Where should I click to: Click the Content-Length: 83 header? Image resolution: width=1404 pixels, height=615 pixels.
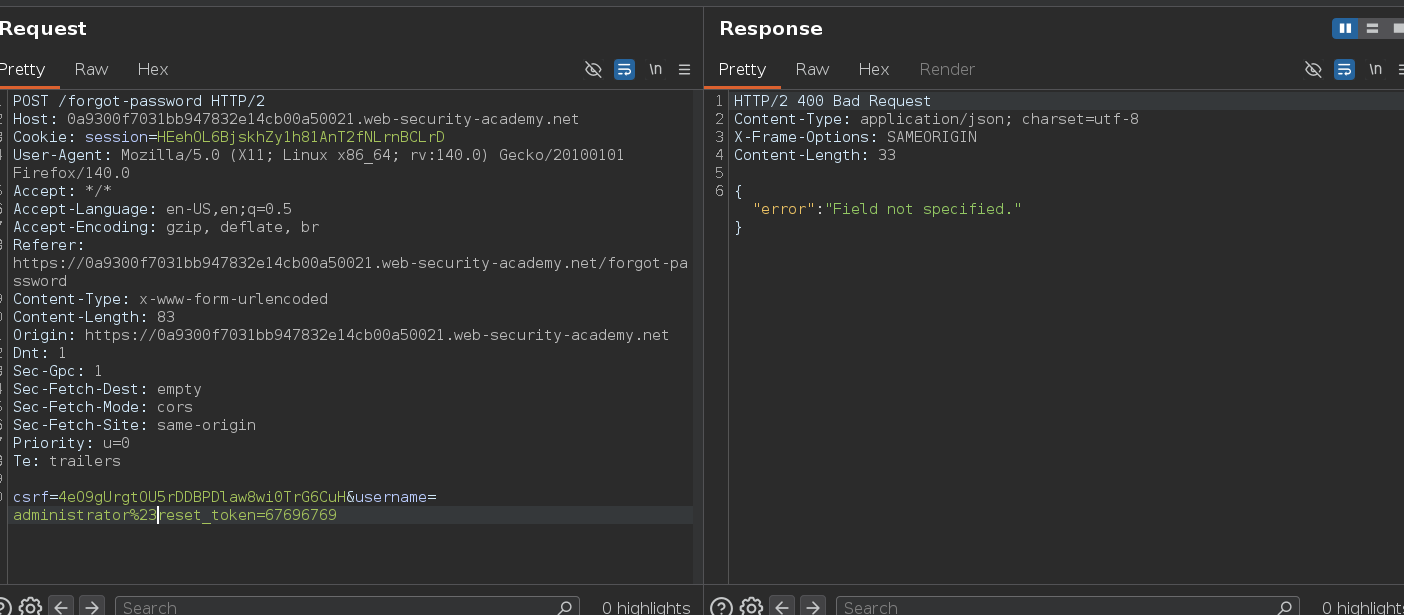pos(94,317)
